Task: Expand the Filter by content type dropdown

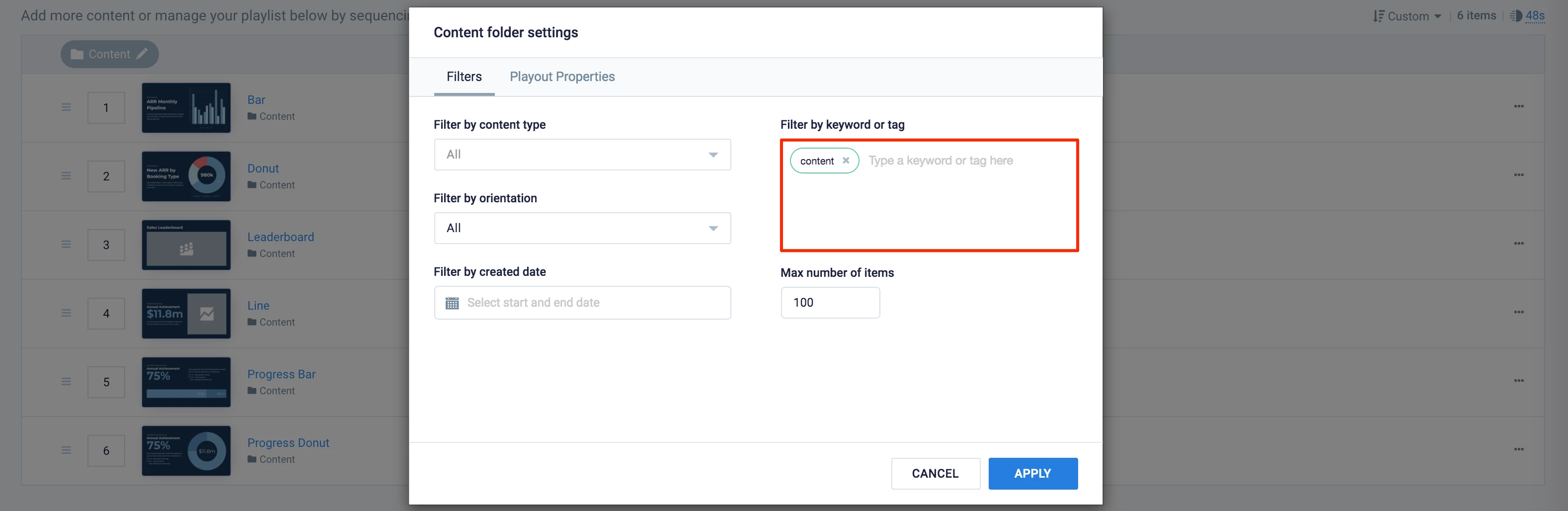Action: click(582, 155)
